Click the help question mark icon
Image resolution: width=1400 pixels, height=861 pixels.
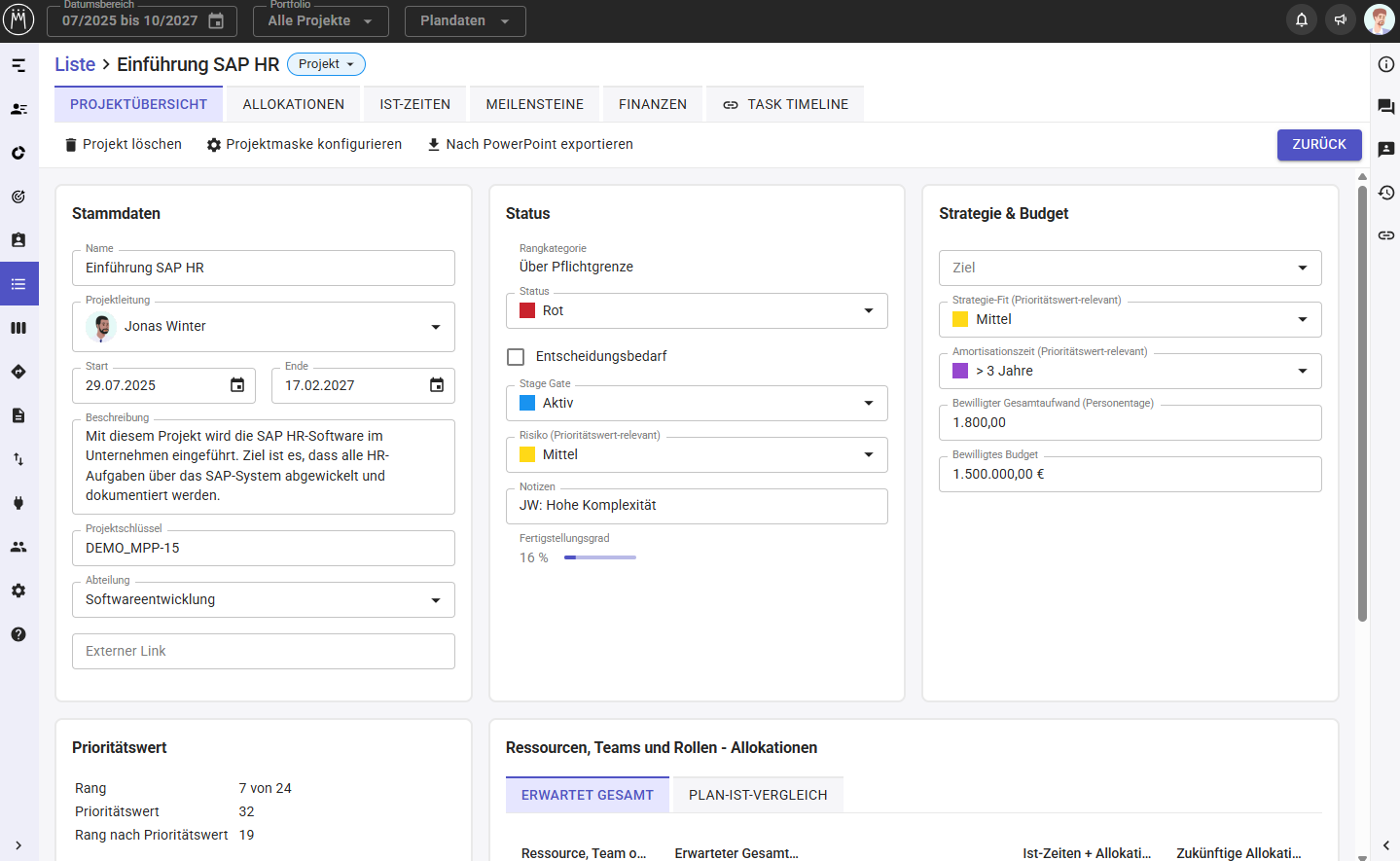[18, 634]
